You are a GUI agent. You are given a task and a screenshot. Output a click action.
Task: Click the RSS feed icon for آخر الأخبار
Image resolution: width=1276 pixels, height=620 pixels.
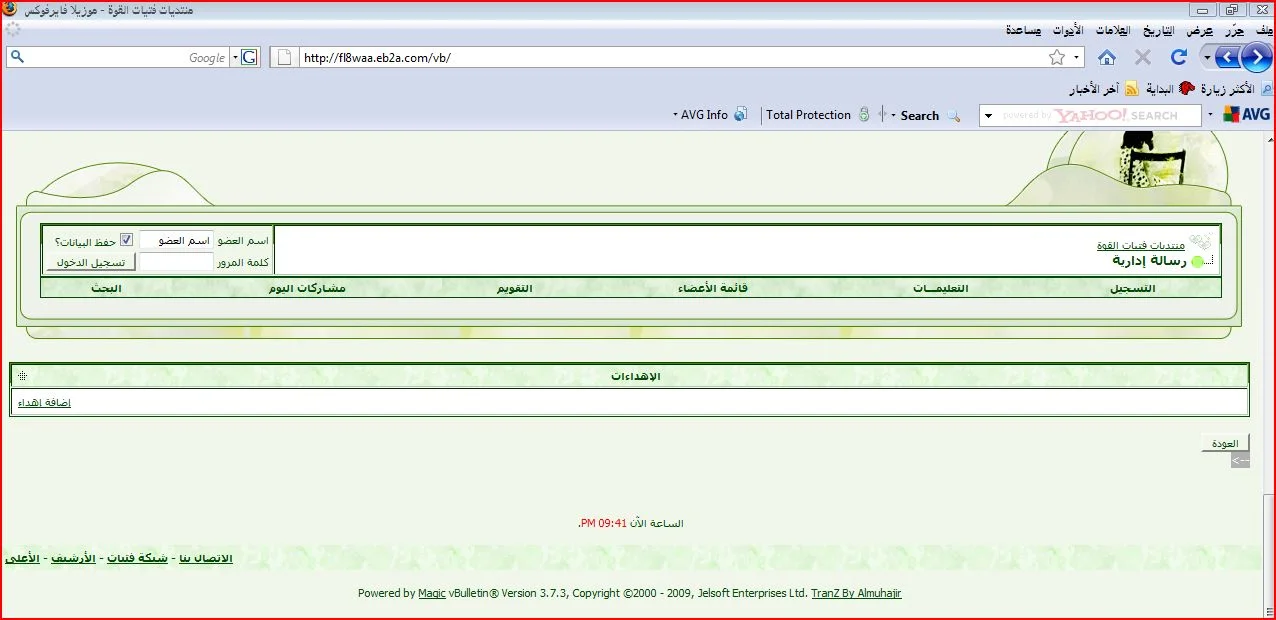(x=1131, y=89)
